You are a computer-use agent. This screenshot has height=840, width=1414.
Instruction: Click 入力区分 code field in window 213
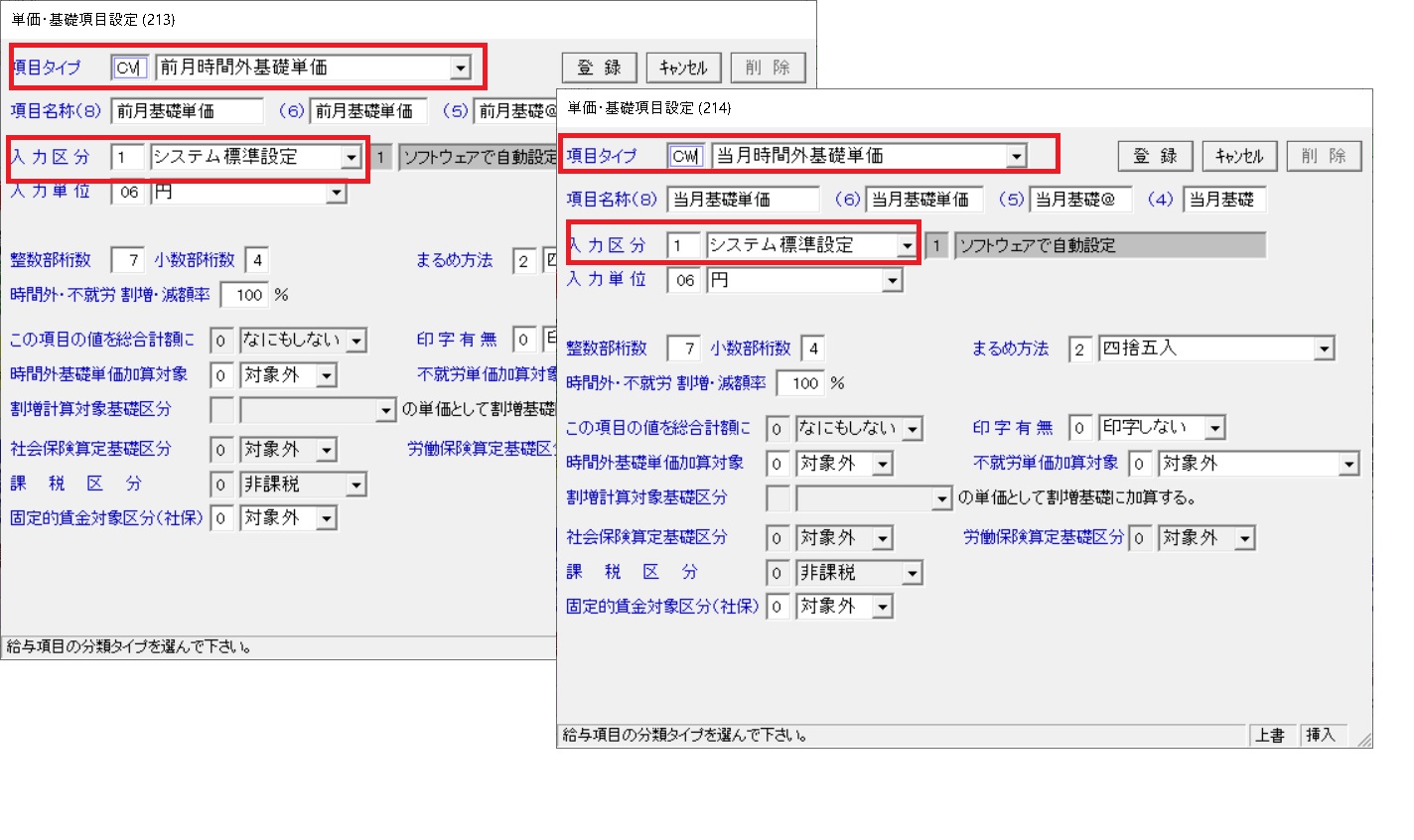(127, 157)
